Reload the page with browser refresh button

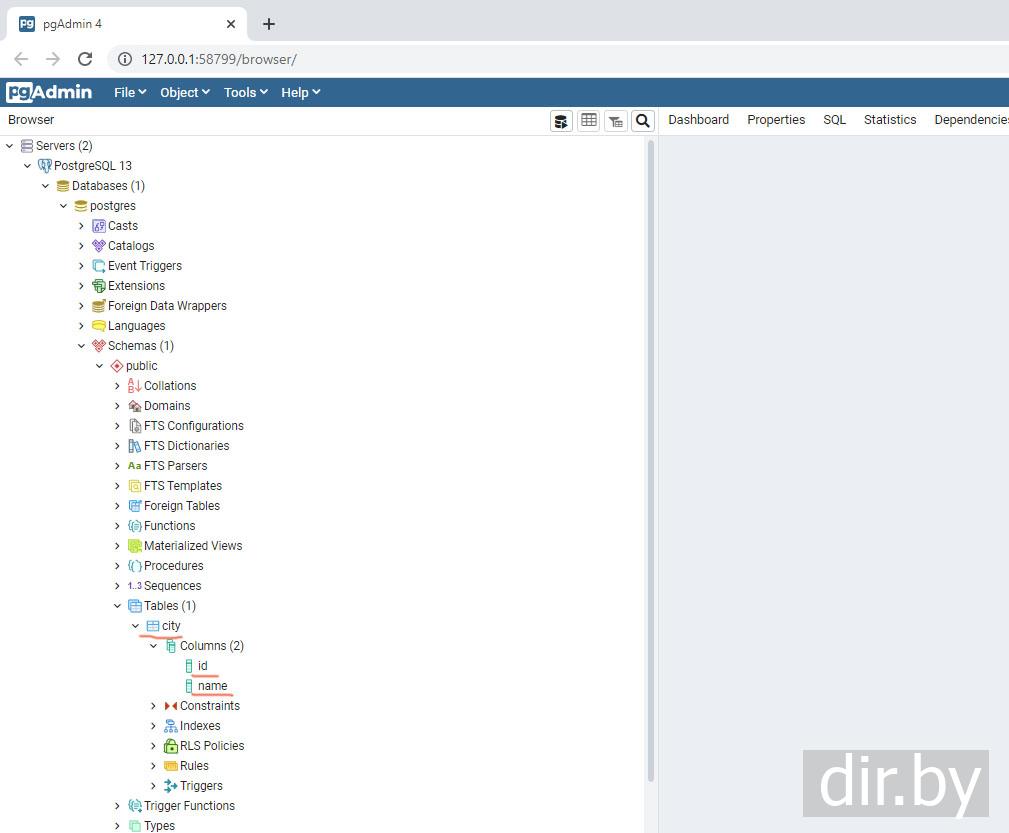(x=85, y=59)
